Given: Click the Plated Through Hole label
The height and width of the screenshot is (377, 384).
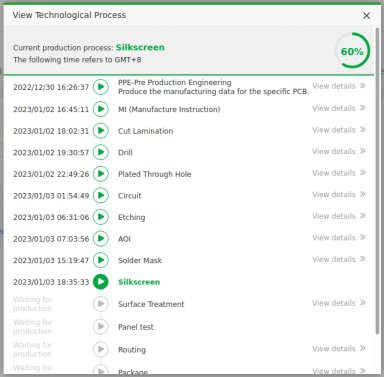Looking at the screenshot, I should click(154, 174).
